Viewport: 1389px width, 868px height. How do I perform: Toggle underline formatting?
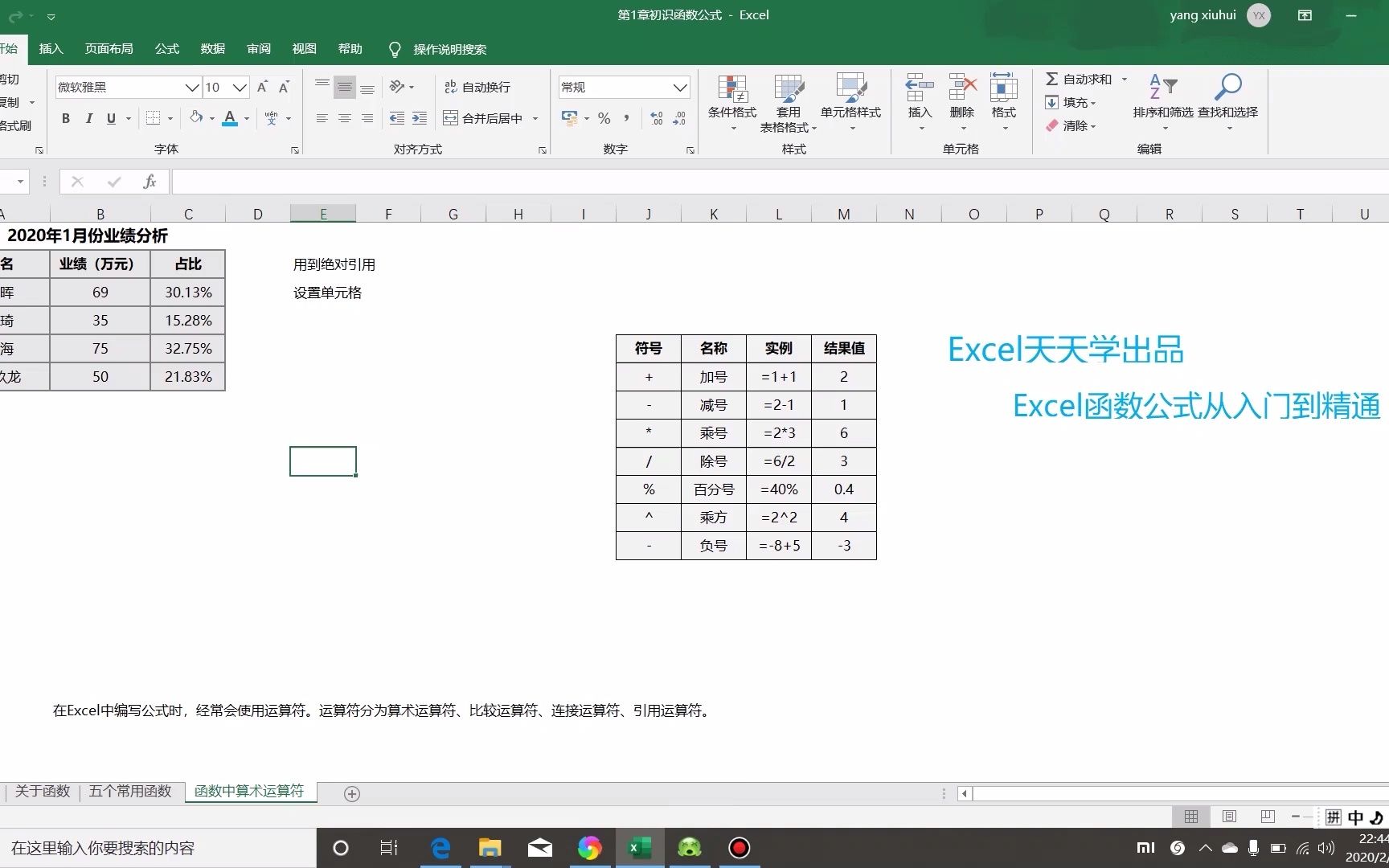111,118
